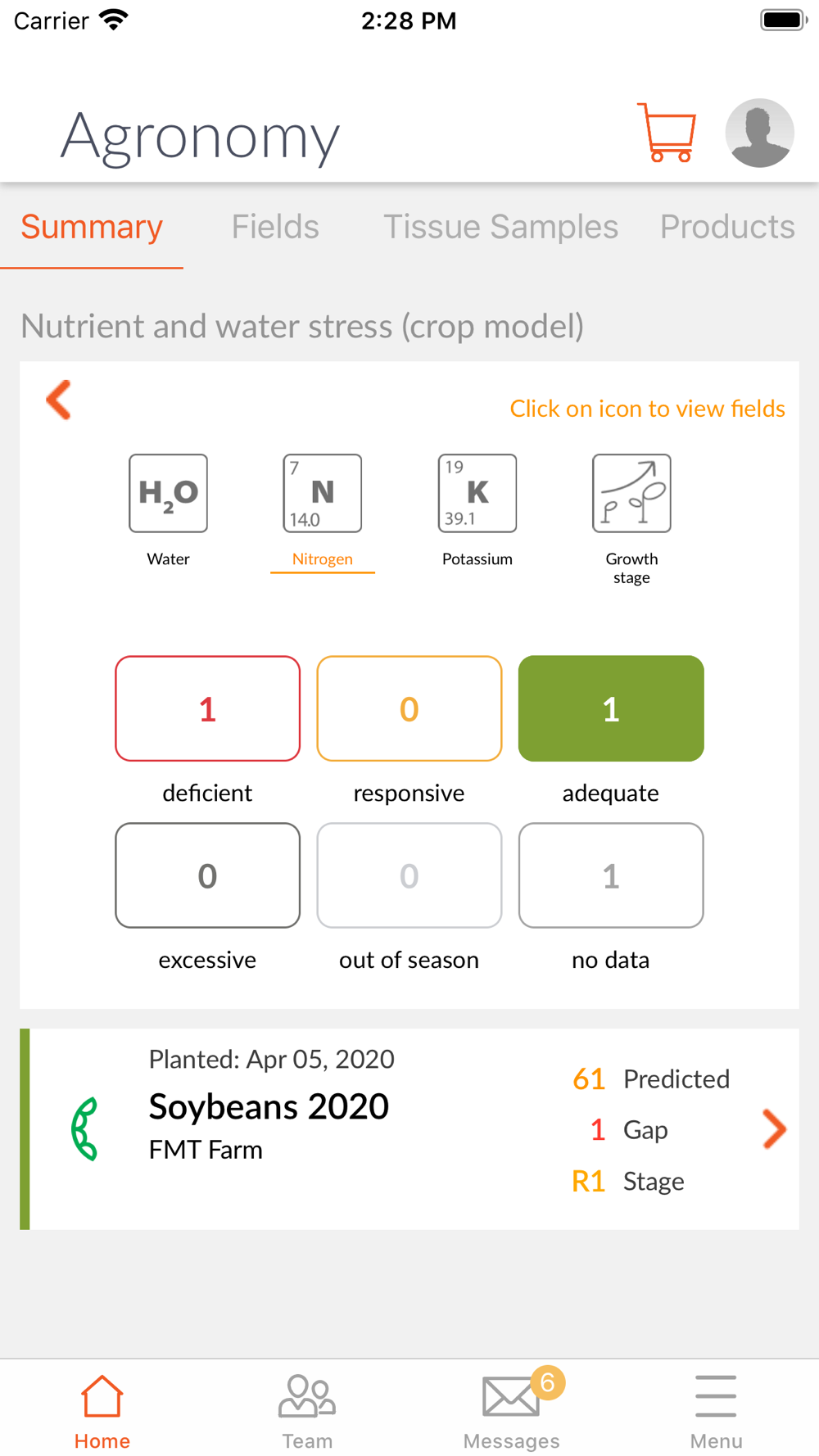The image size is (819, 1456).
Task: Open the shopping cart
Action: pyautogui.click(x=666, y=133)
